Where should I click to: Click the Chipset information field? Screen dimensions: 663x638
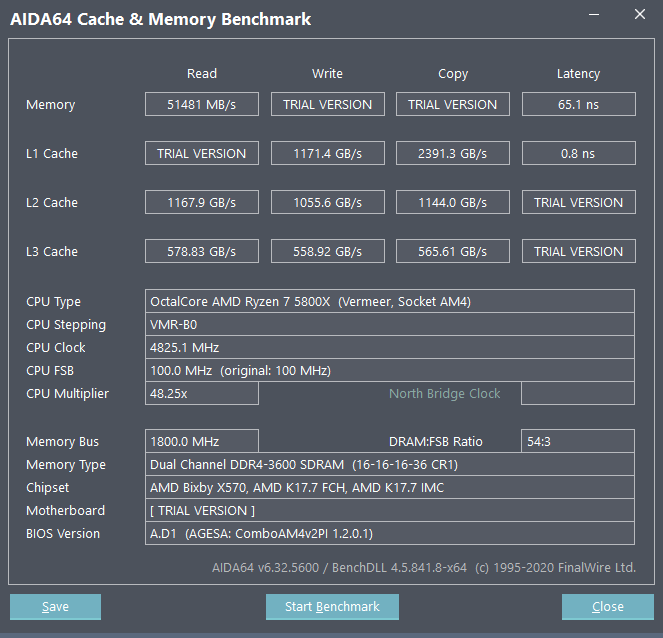pos(390,487)
